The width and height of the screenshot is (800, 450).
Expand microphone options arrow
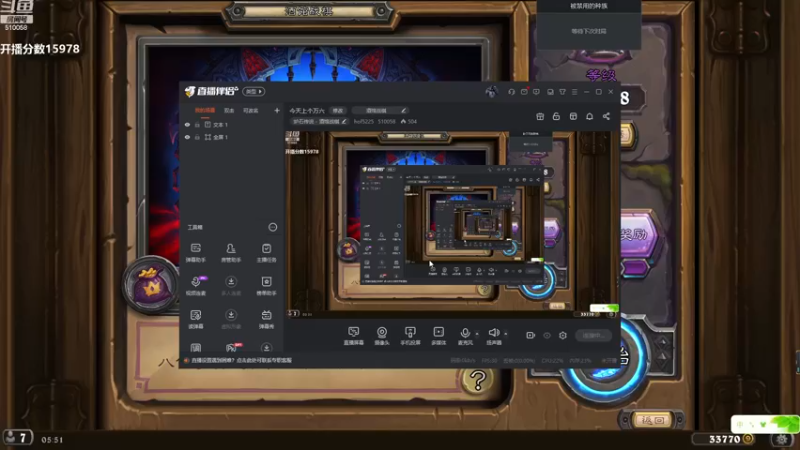tap(477, 334)
